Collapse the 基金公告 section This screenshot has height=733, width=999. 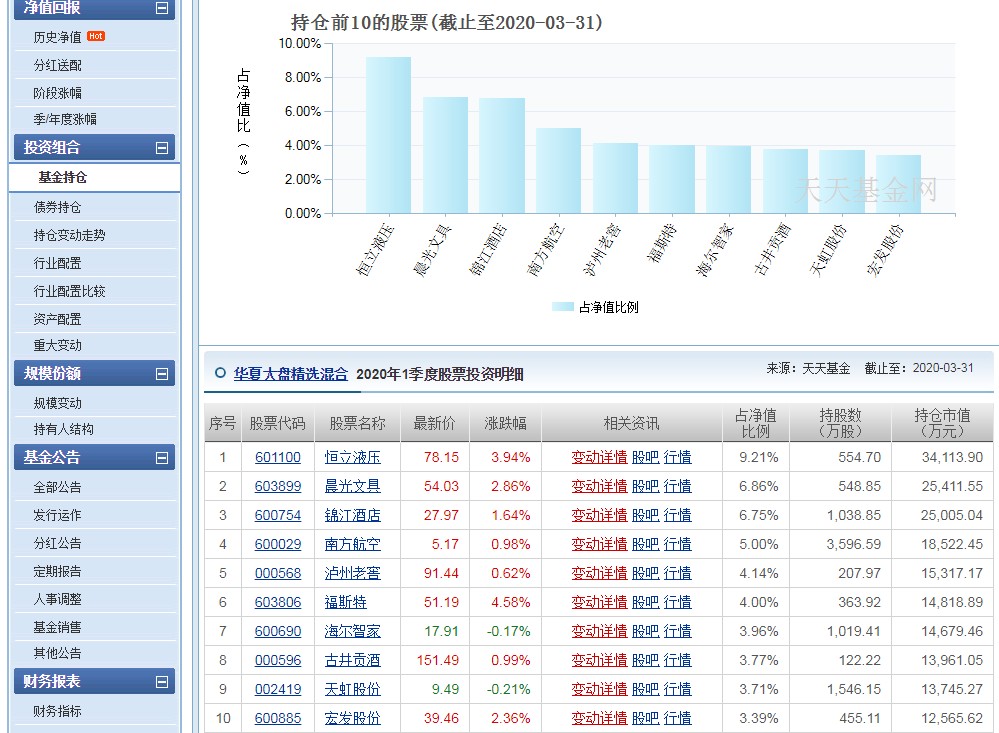(x=163, y=458)
